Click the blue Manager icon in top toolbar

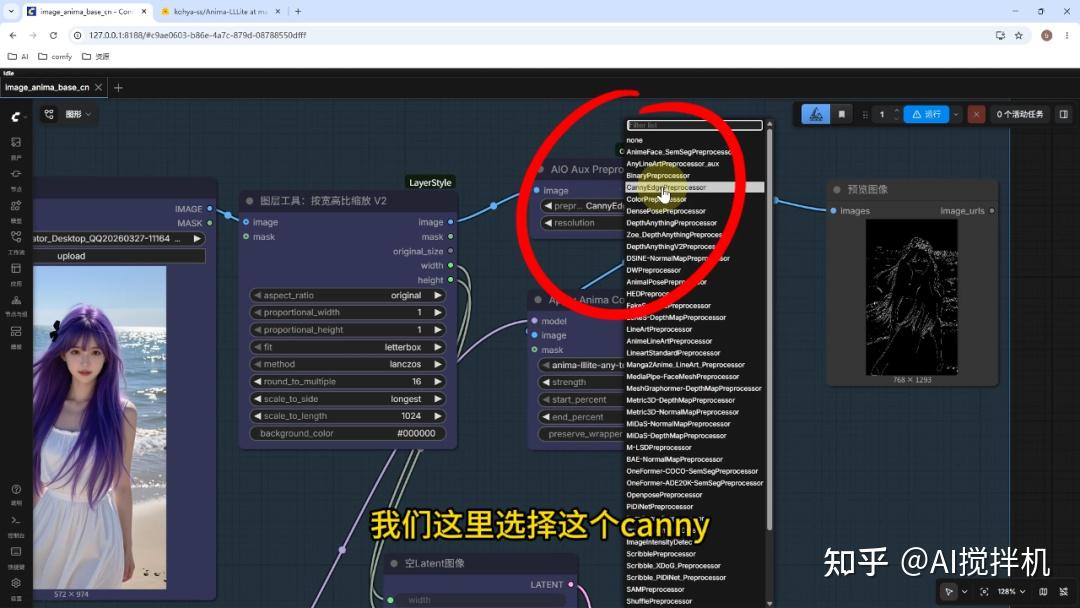tap(816, 114)
